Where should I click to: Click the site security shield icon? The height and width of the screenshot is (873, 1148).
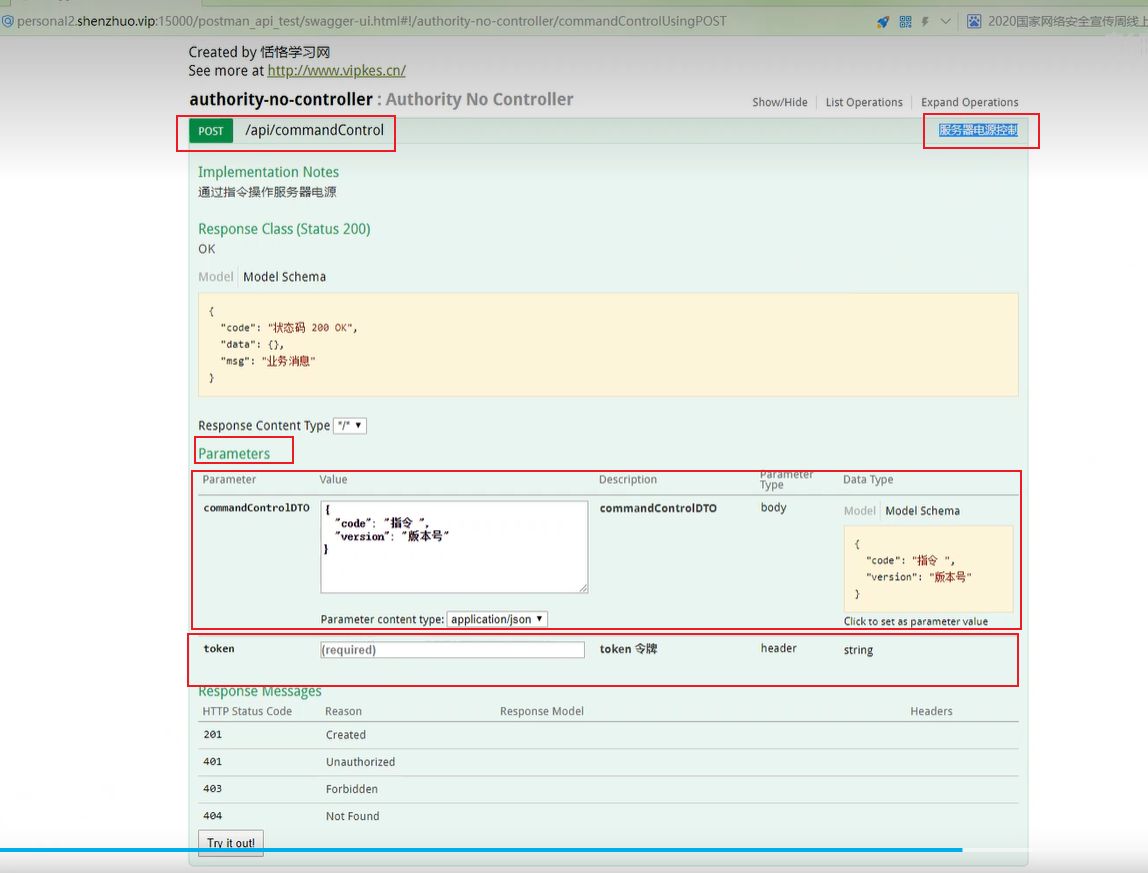pyautogui.click(x=7, y=21)
